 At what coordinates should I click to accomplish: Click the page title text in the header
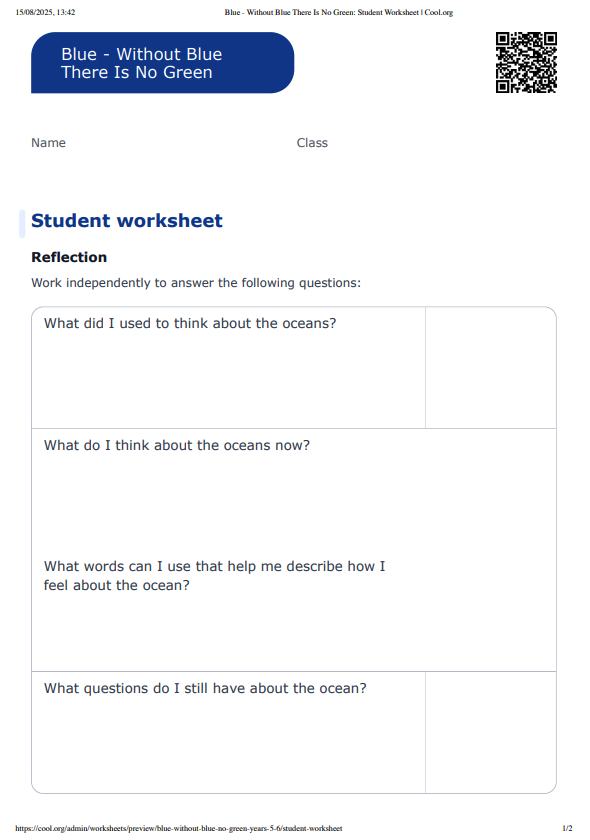coord(339,12)
